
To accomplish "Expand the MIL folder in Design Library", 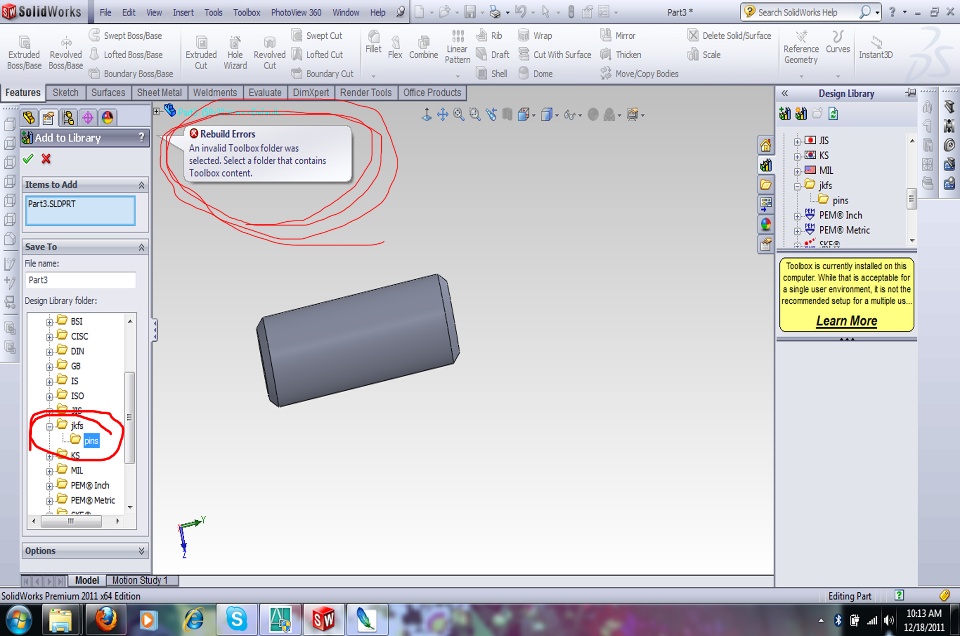I will coord(798,171).
